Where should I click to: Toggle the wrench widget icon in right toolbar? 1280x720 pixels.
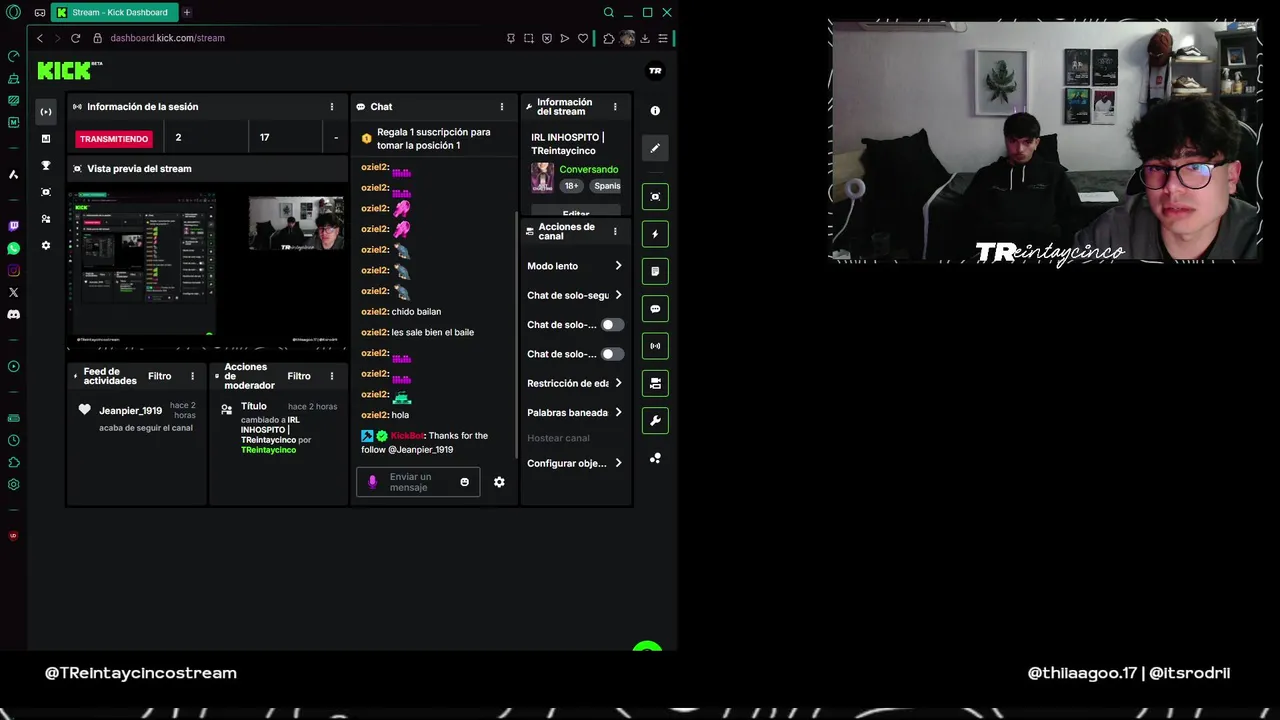tap(655, 420)
